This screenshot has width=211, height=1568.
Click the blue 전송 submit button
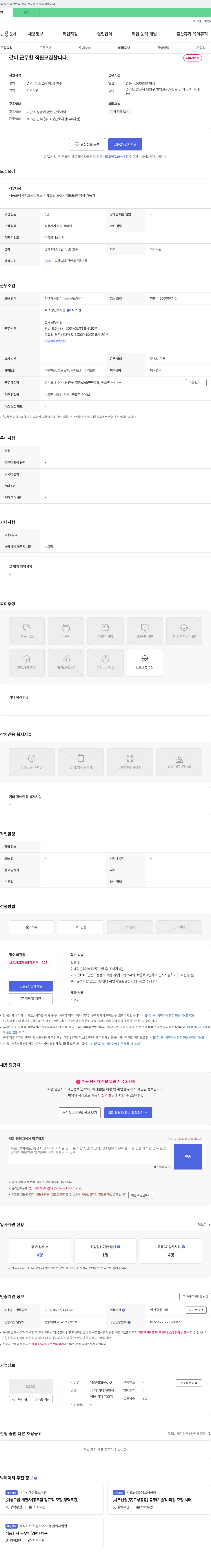188,1157
